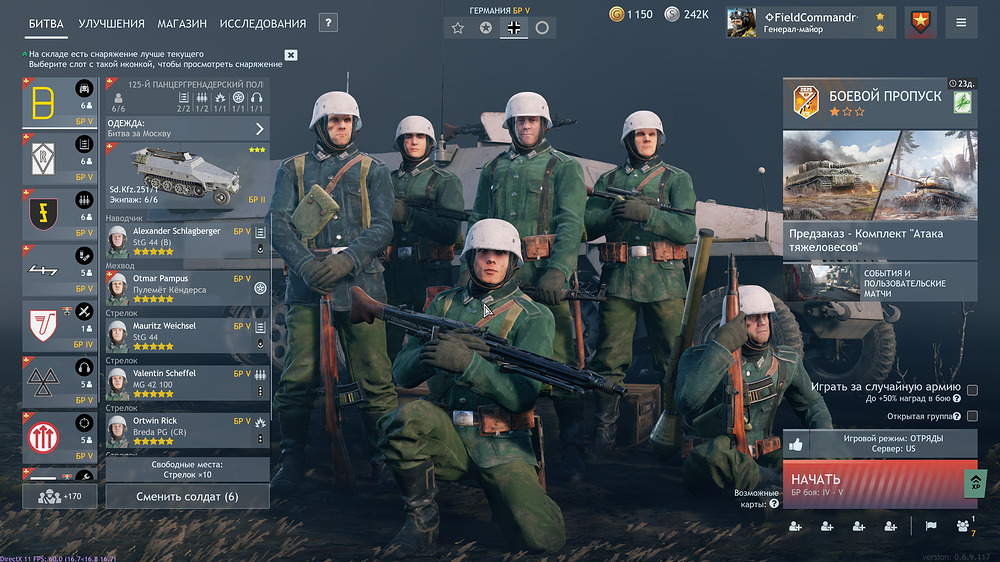Enable "Играть за случайную армию" checkbox

coord(972,390)
